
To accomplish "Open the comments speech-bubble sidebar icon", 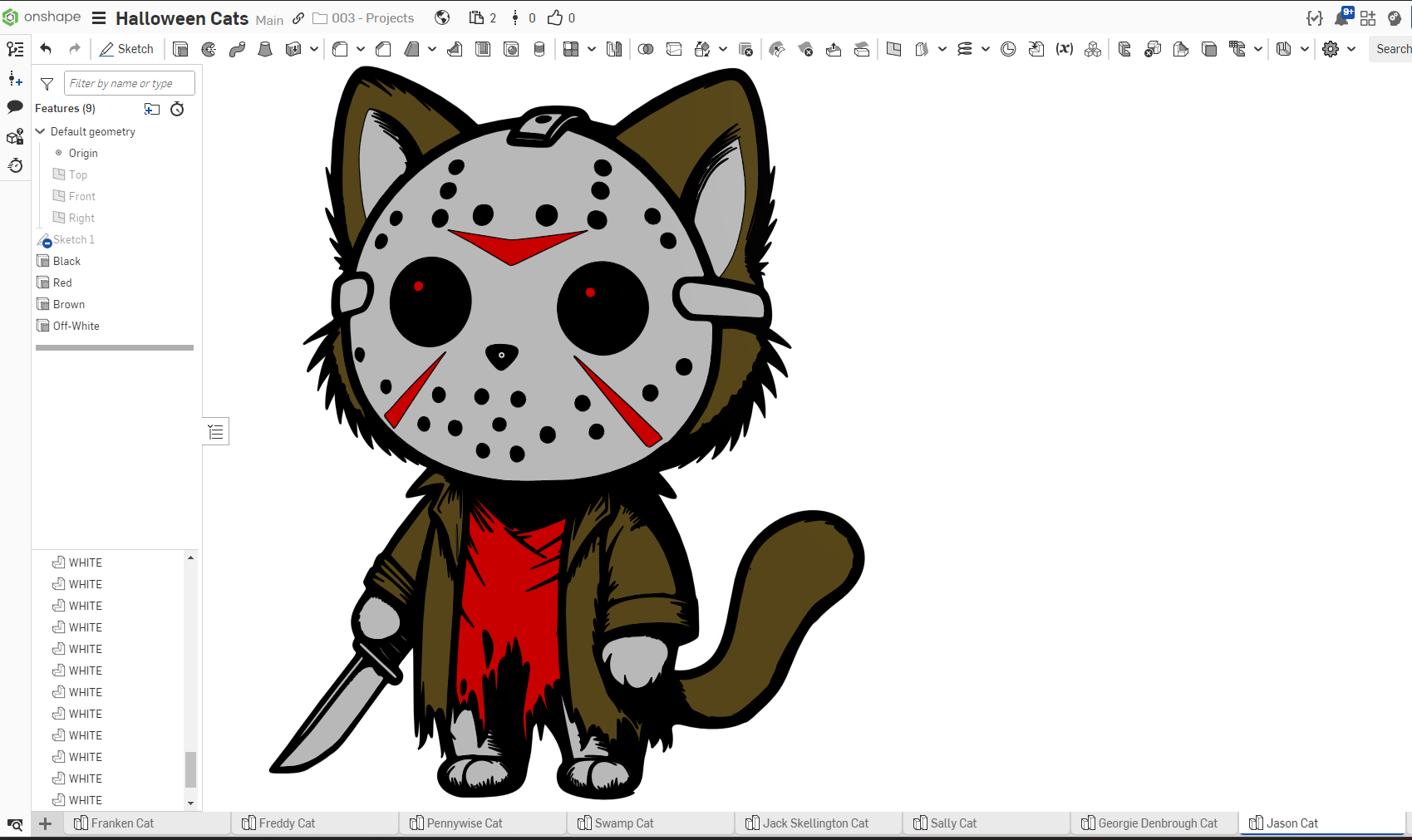I will tap(15, 106).
